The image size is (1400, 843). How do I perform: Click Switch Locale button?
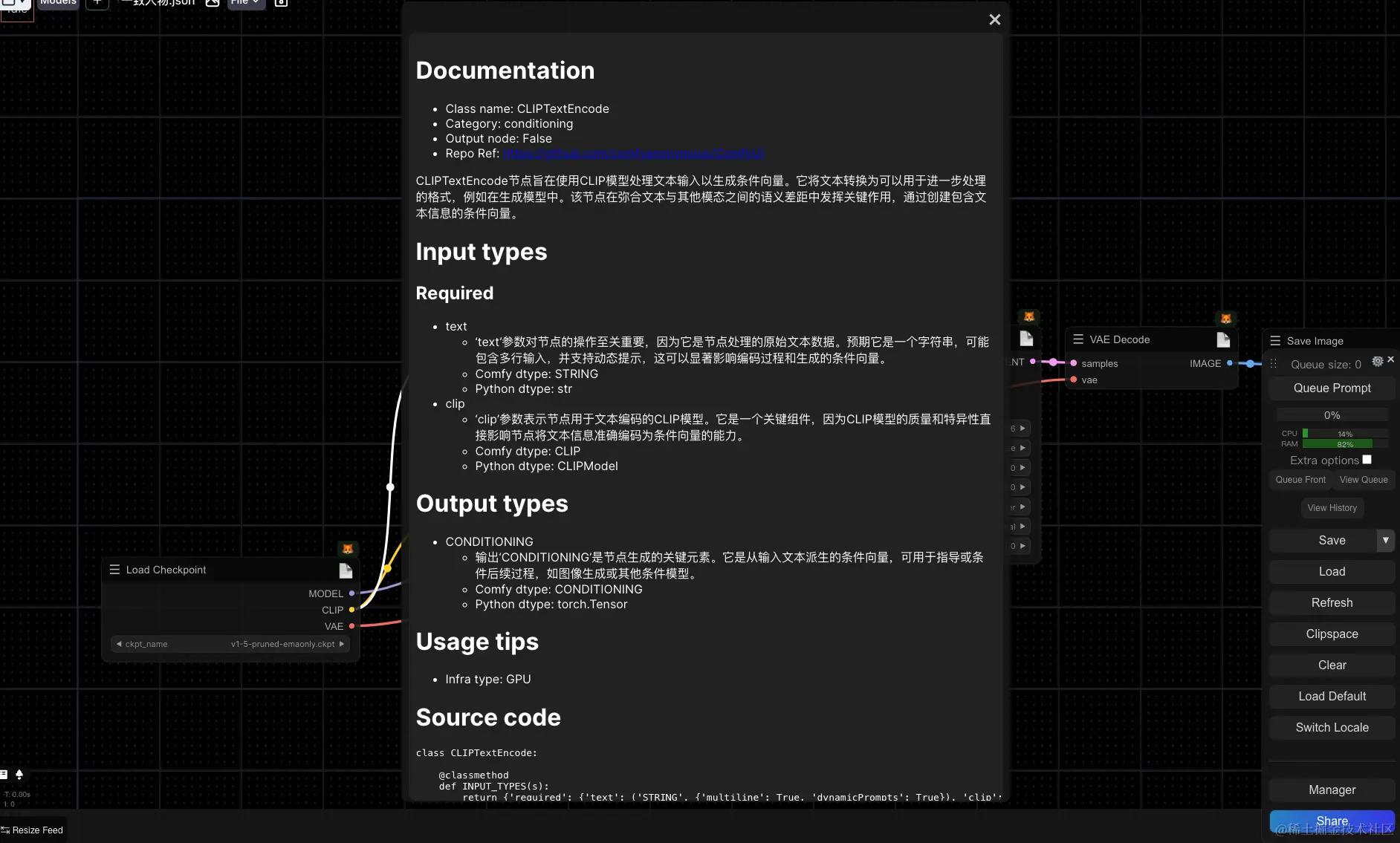click(1332, 728)
